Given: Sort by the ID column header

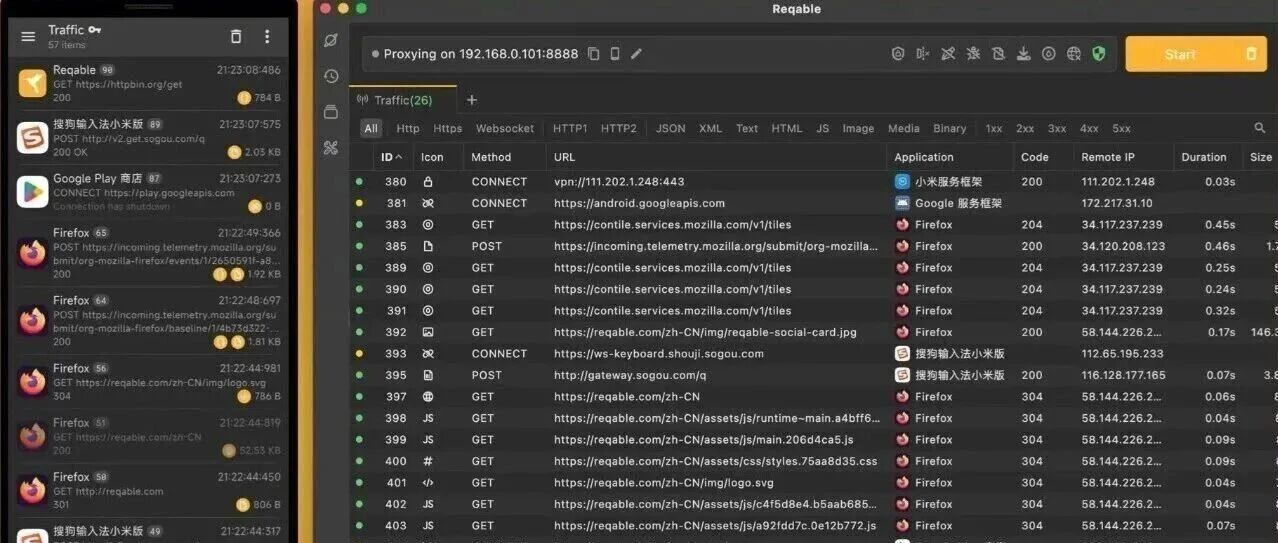Looking at the screenshot, I should click(x=392, y=157).
